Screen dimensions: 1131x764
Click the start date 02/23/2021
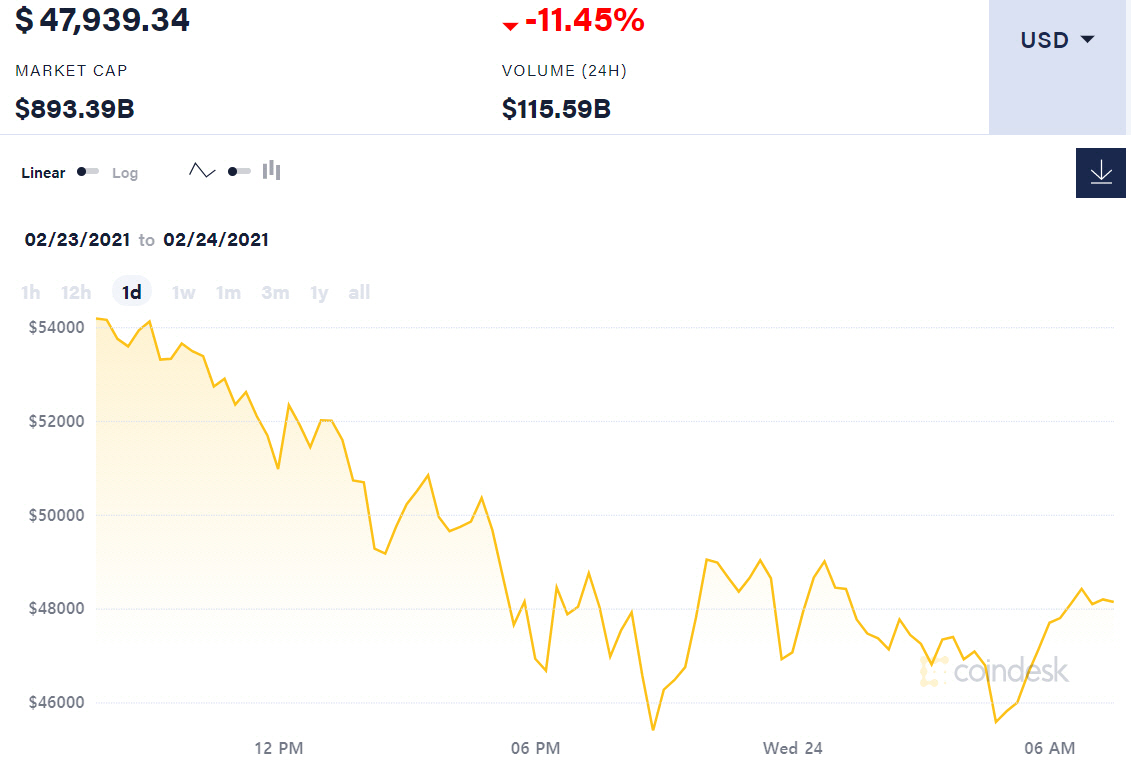(x=78, y=240)
